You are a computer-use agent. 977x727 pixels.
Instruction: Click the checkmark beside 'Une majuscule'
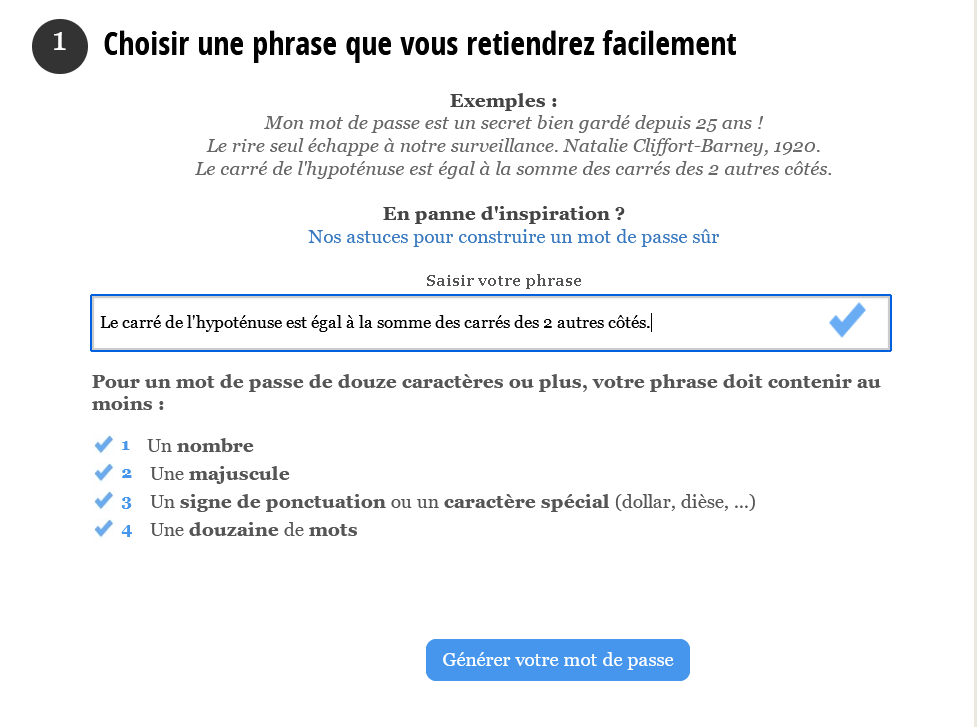click(103, 472)
